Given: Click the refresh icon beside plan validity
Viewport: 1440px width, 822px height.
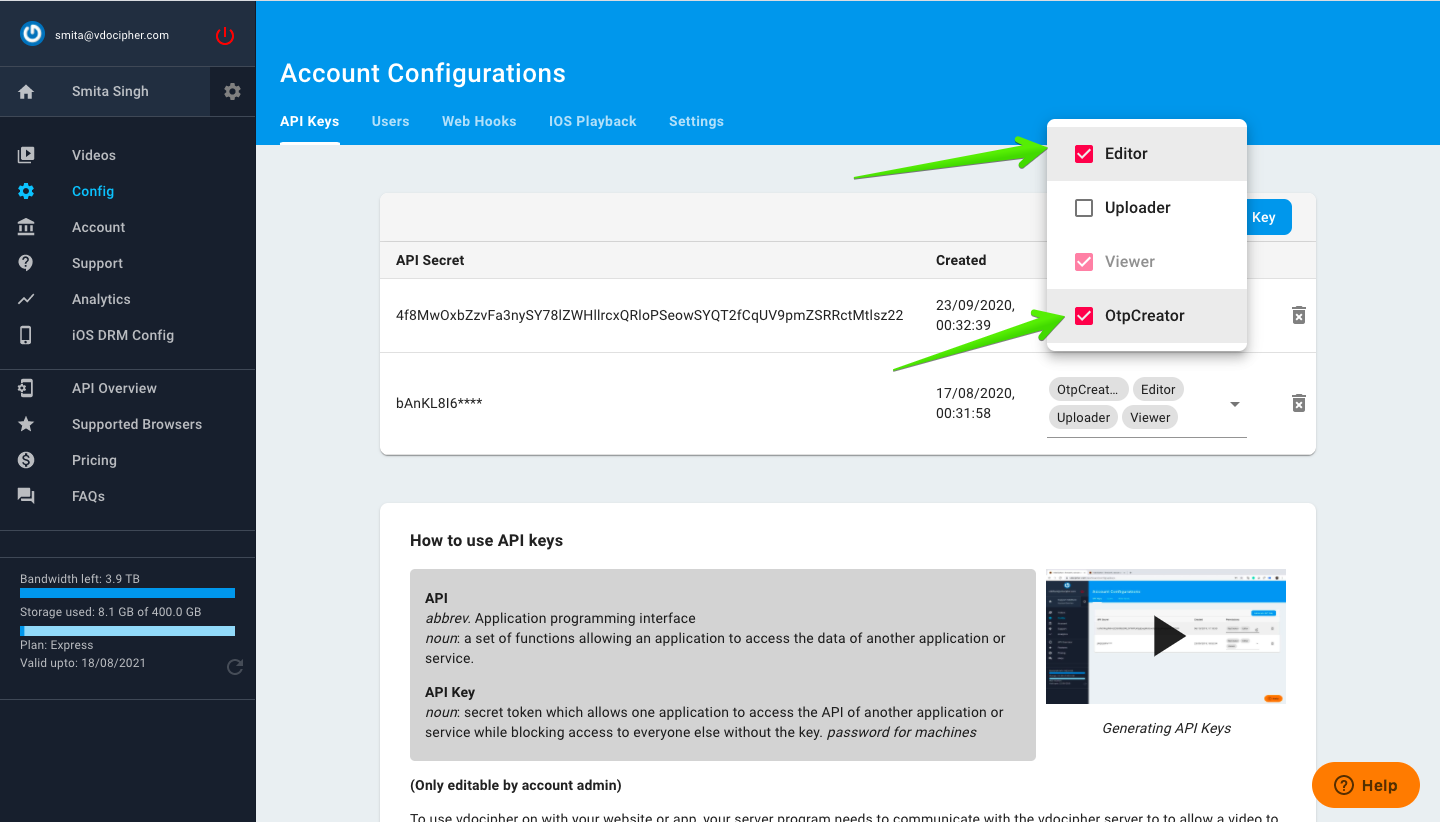Looking at the screenshot, I should [x=235, y=667].
